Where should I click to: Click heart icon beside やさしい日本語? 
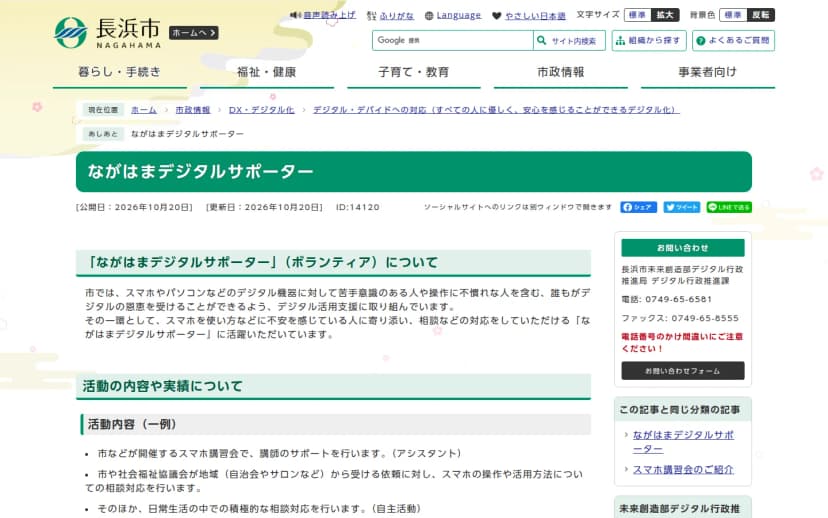coord(496,16)
